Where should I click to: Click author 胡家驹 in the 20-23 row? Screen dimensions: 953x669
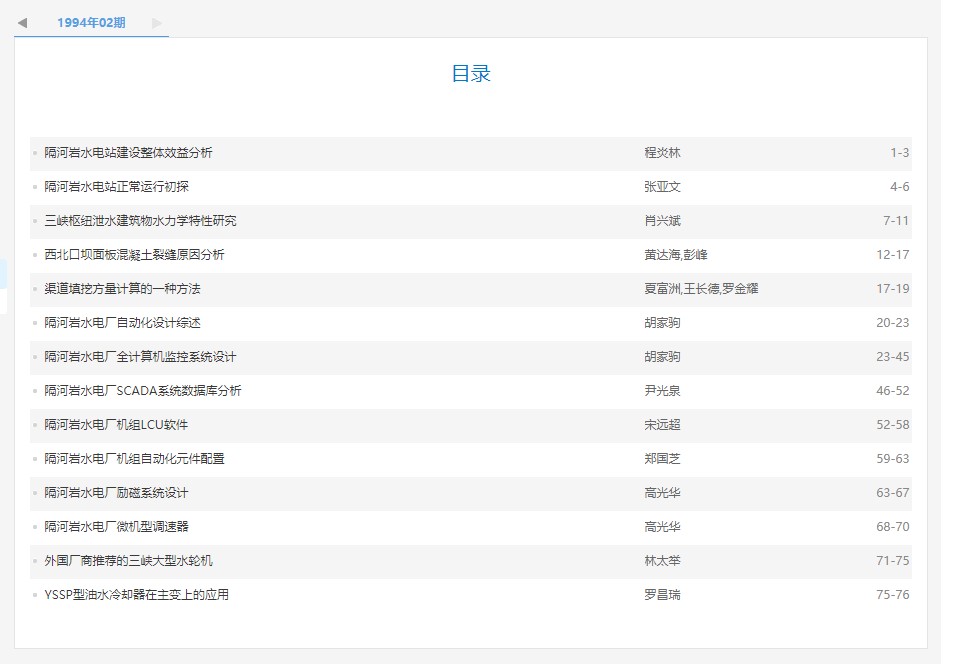pos(662,323)
